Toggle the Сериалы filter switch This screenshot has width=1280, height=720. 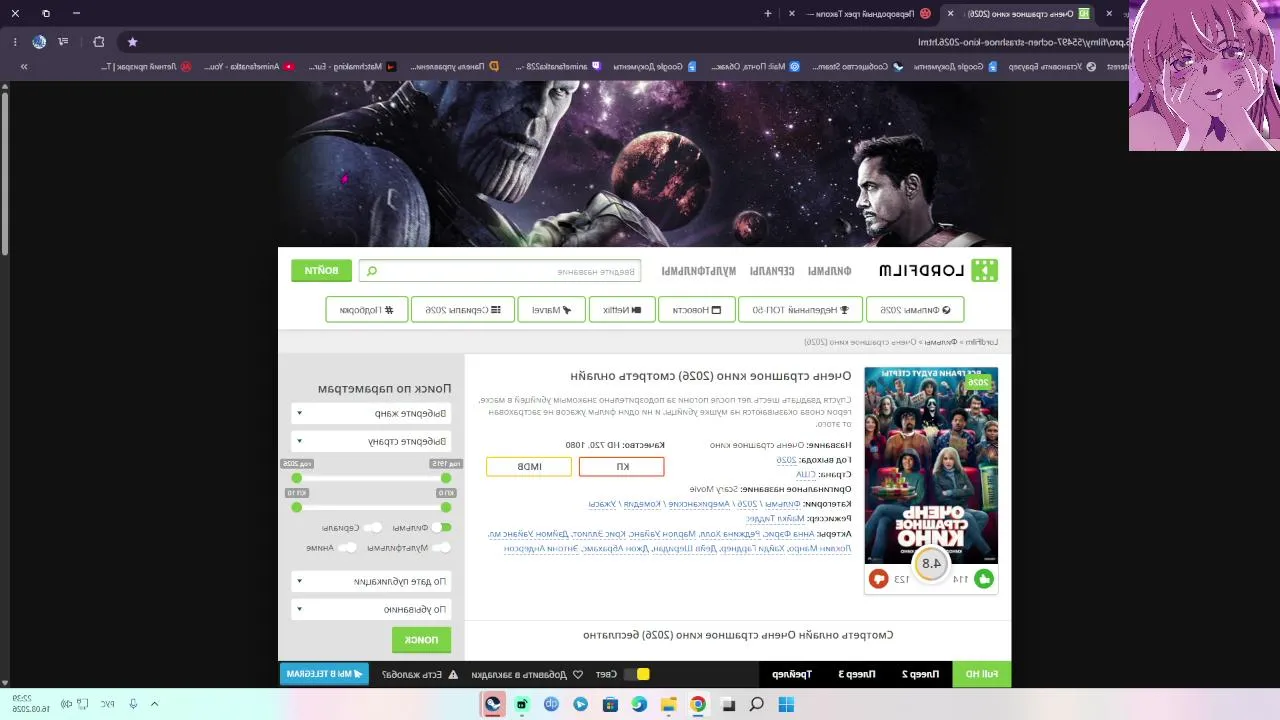(x=372, y=527)
